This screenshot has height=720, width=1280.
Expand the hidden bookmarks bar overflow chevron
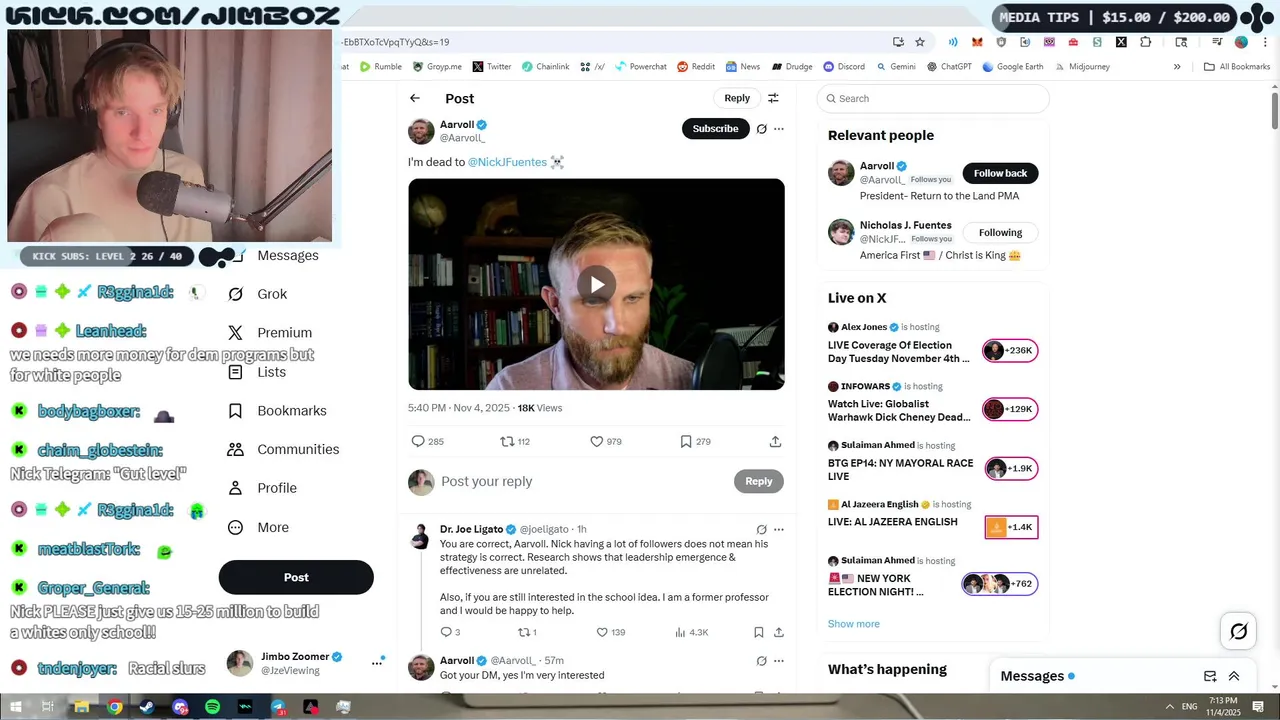1177,67
